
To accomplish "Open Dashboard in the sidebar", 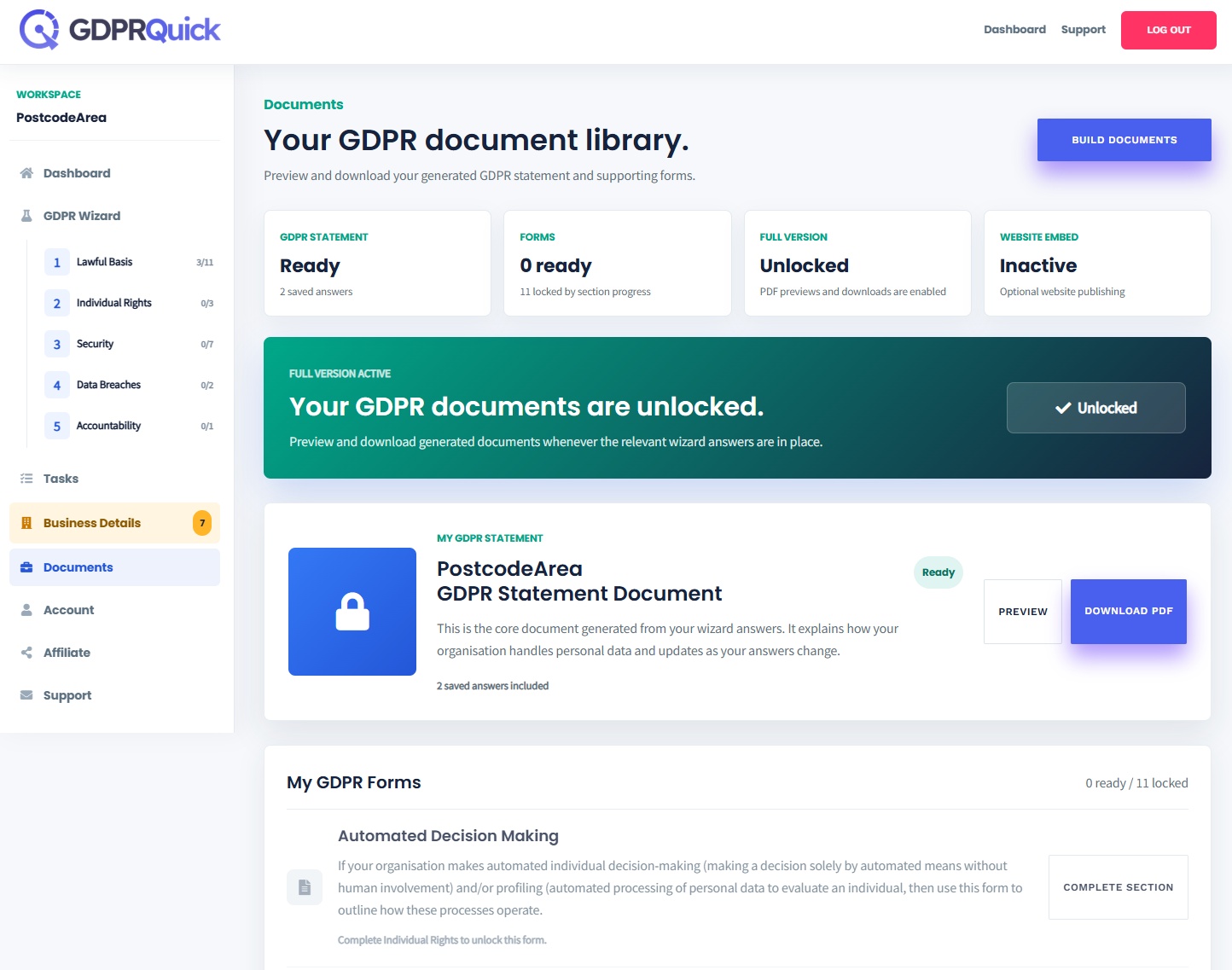I will (x=114, y=173).
